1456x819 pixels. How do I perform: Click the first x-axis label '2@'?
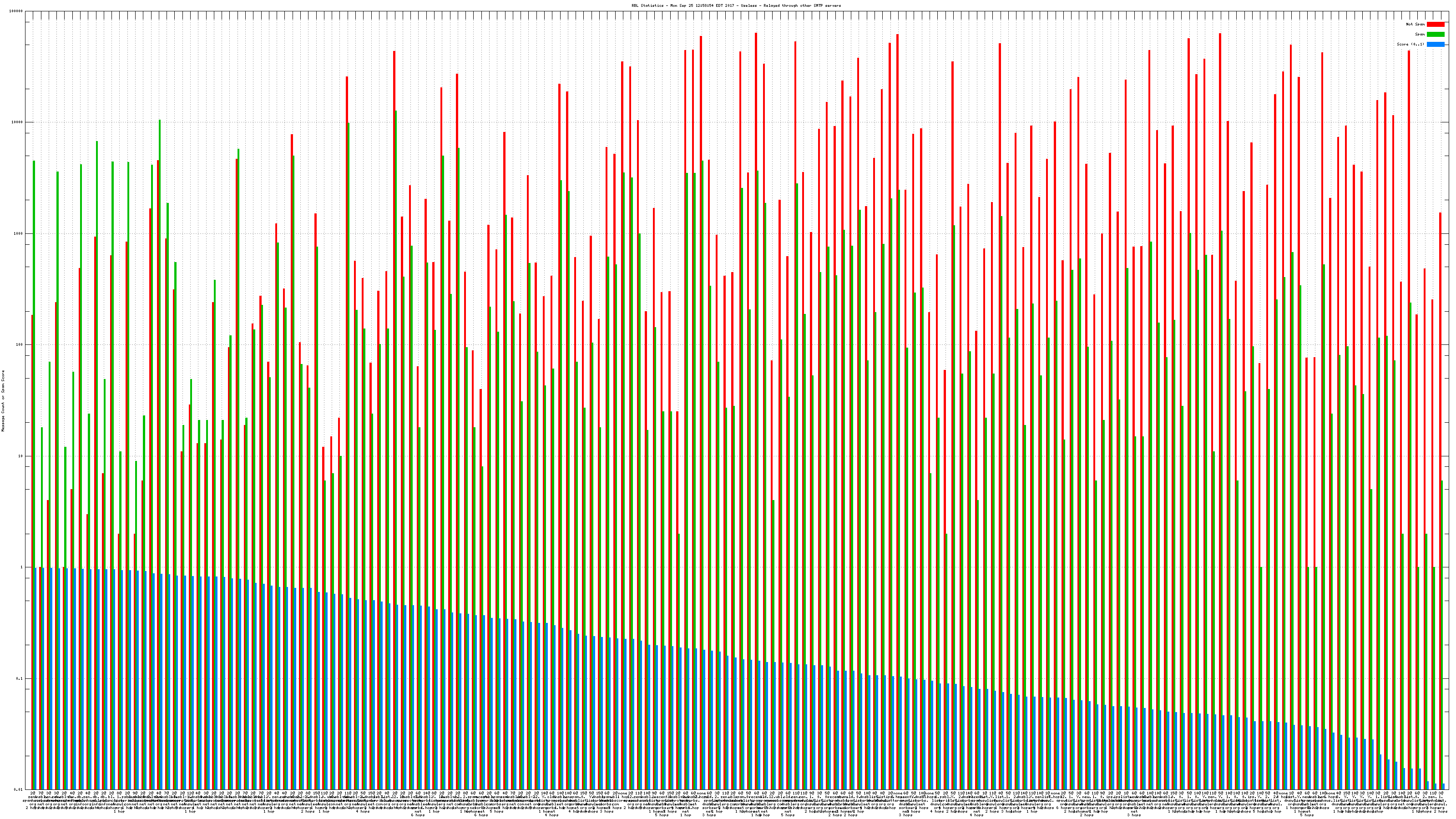(x=32, y=794)
